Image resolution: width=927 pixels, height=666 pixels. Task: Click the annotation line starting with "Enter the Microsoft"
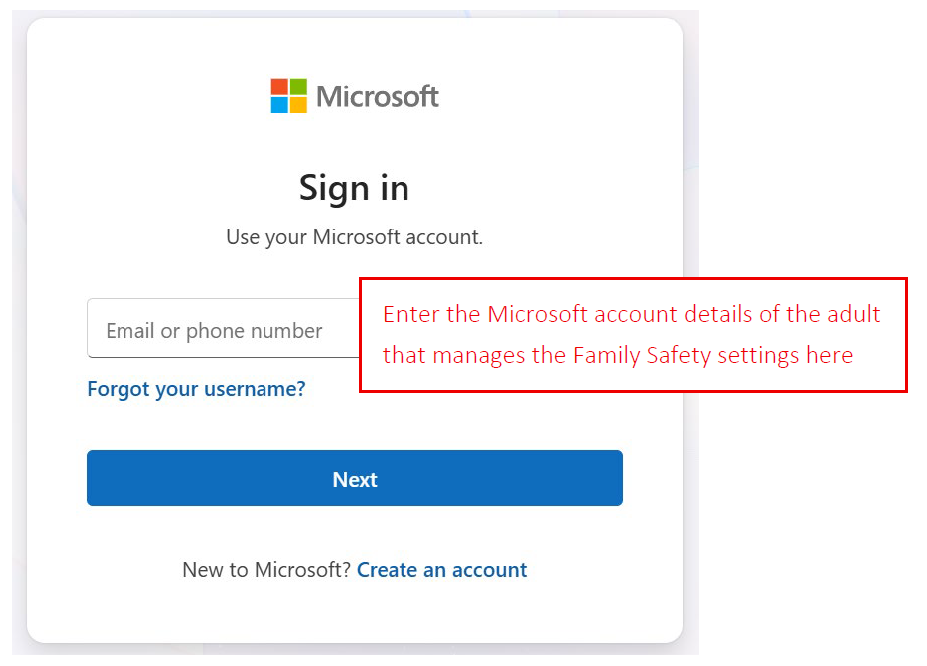coord(631,314)
